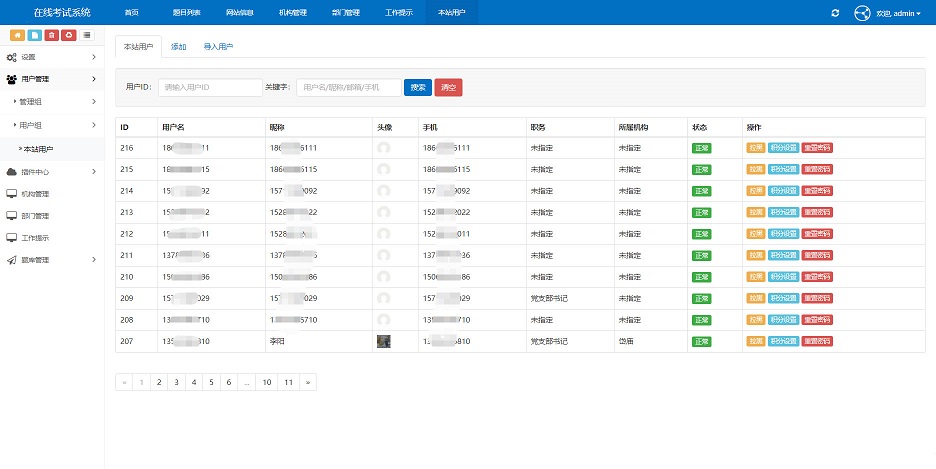Click the red recycle shortcut icon
This screenshot has height=469, width=936.
[69, 35]
